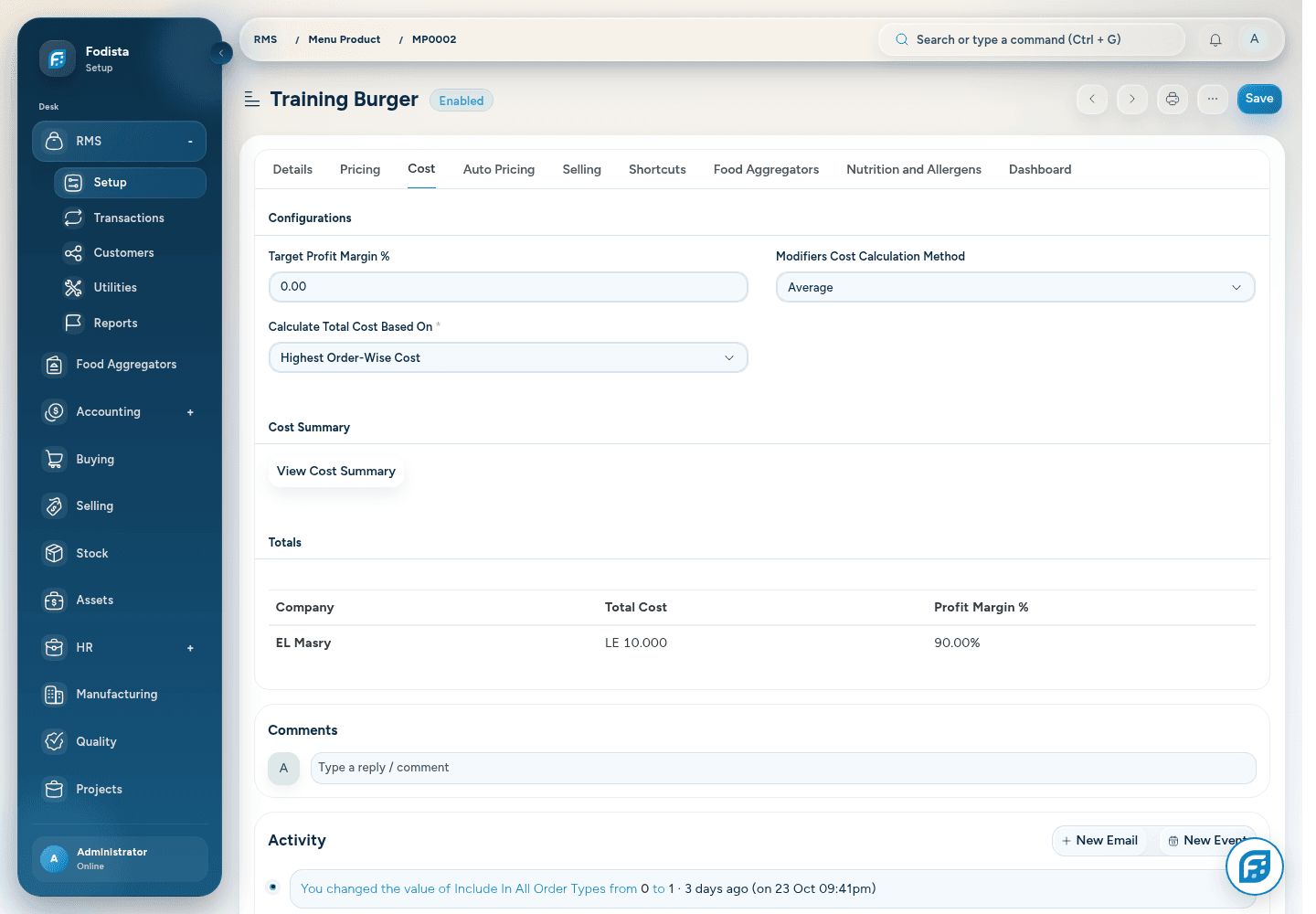Open the user avatar menu in header
The image size is (1316, 914).
click(x=1255, y=39)
